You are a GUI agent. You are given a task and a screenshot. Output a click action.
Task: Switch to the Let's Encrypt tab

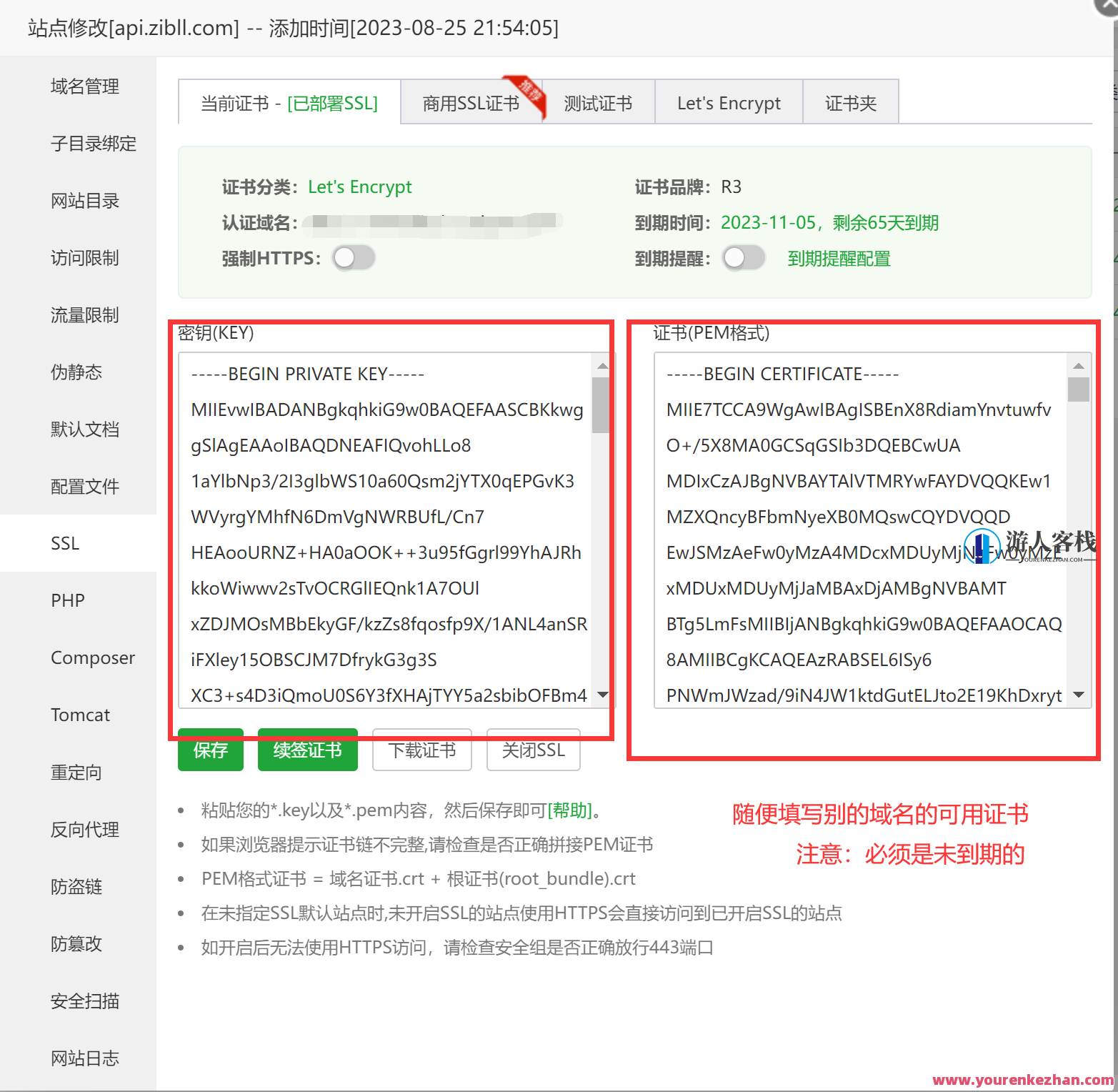[x=729, y=103]
